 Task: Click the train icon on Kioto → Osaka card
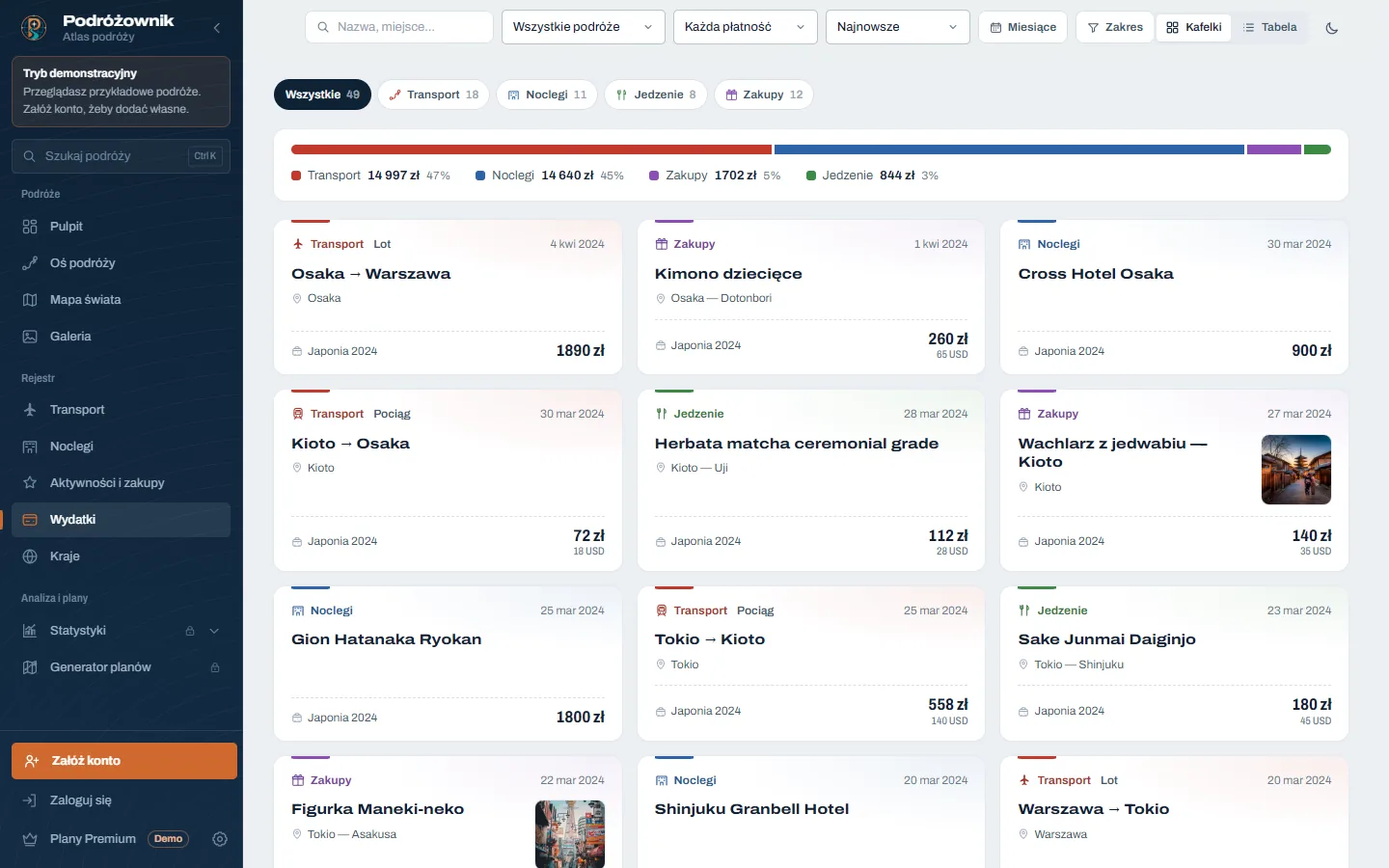[x=298, y=414]
